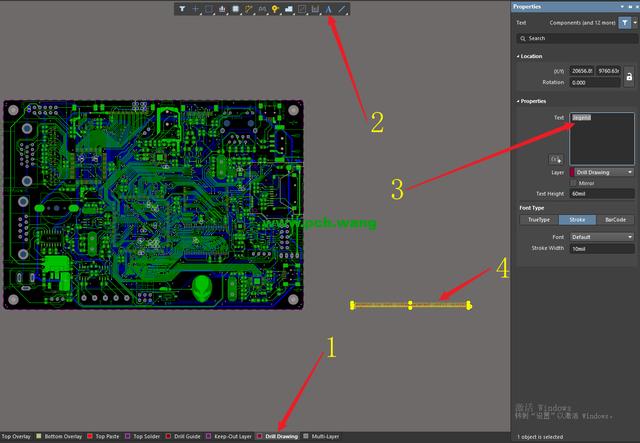Switch to the Top Overlay layer tab
Viewport: 640px width, 443px height.
pos(16,436)
